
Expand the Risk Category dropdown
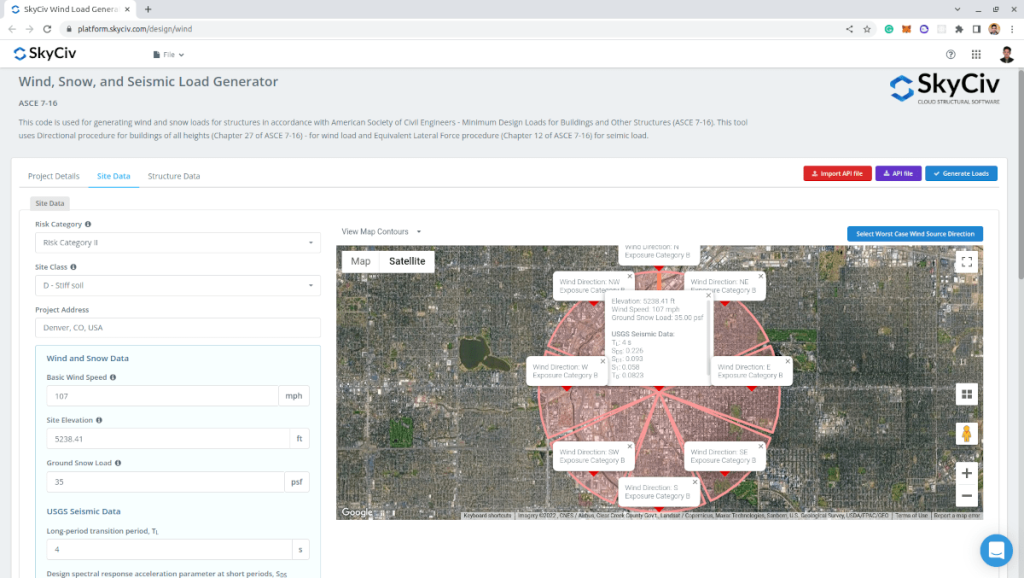point(178,242)
